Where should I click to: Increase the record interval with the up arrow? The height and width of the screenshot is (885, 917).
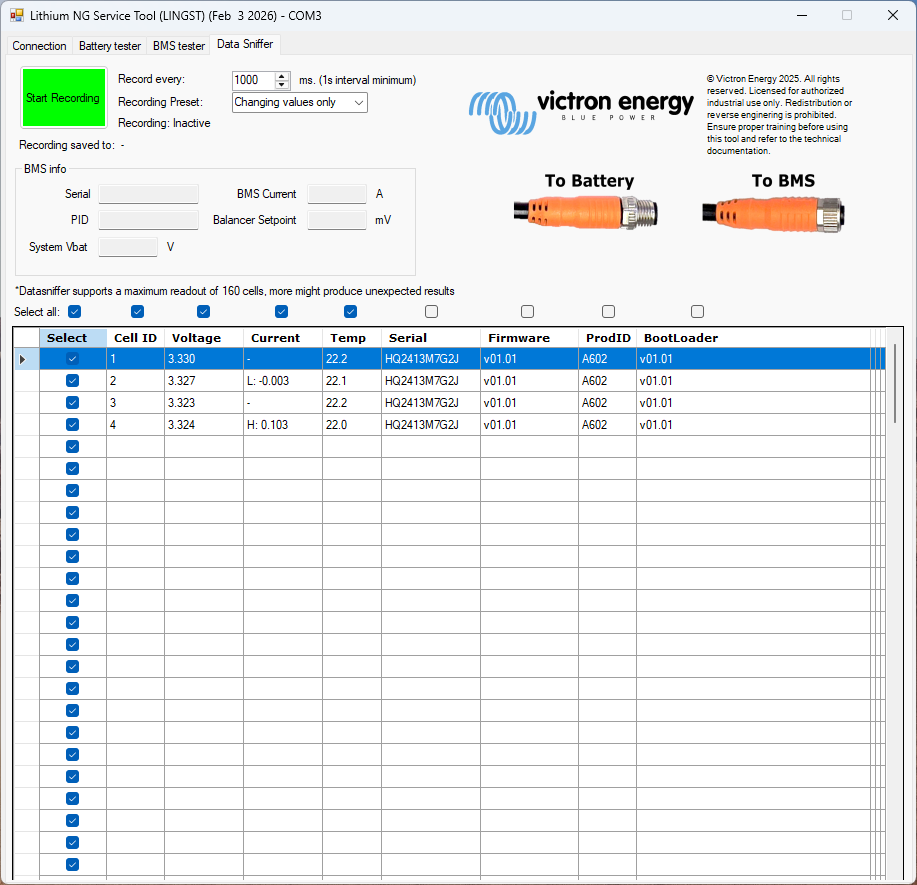[x=282, y=76]
